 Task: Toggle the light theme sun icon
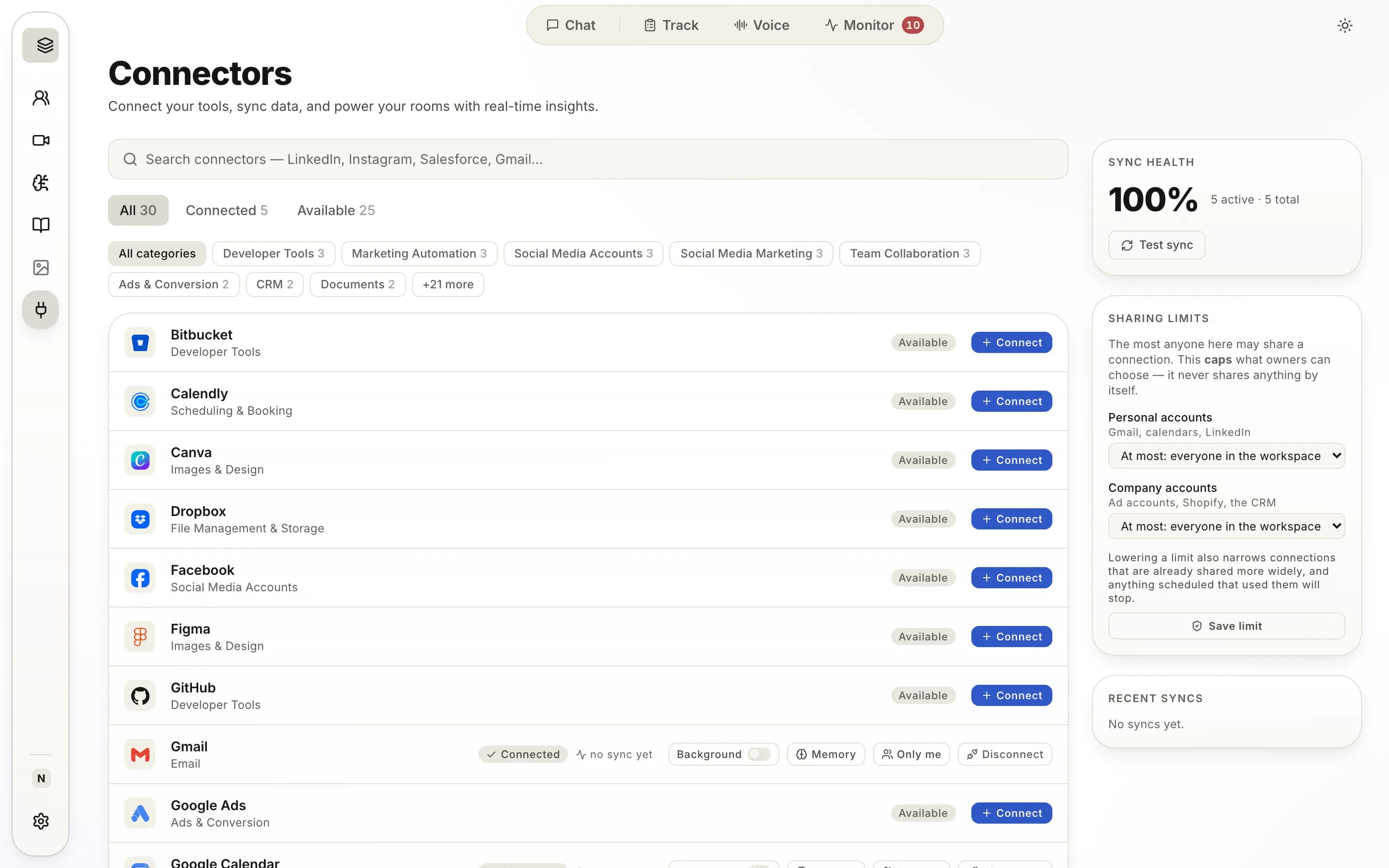click(x=1345, y=25)
